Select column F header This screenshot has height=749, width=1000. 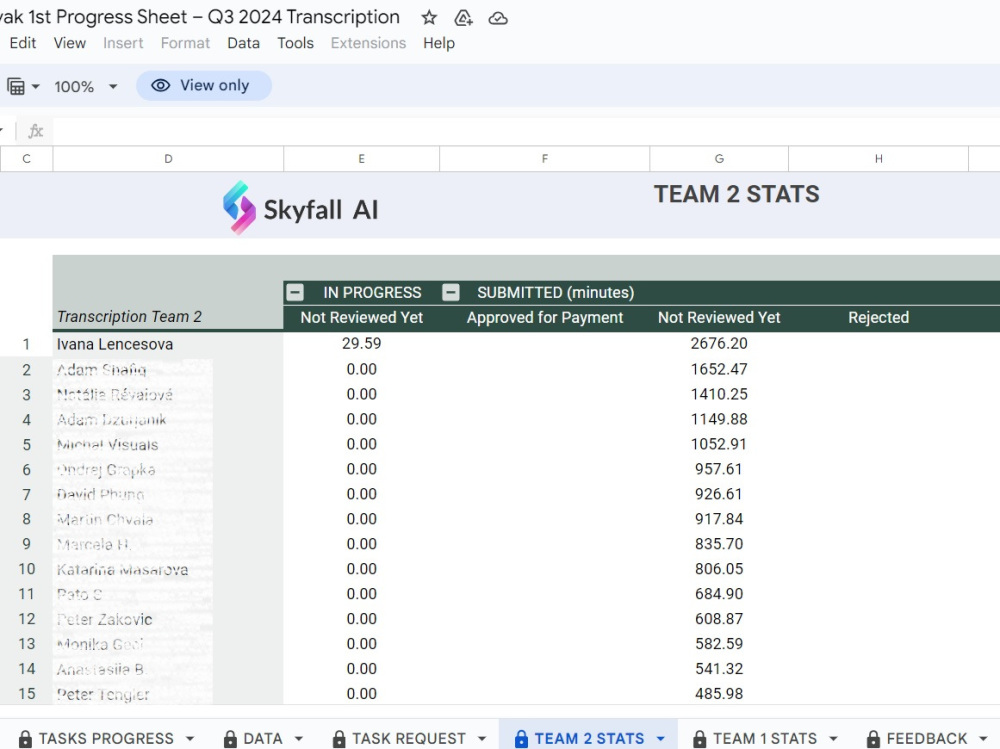pyautogui.click(x=545, y=159)
